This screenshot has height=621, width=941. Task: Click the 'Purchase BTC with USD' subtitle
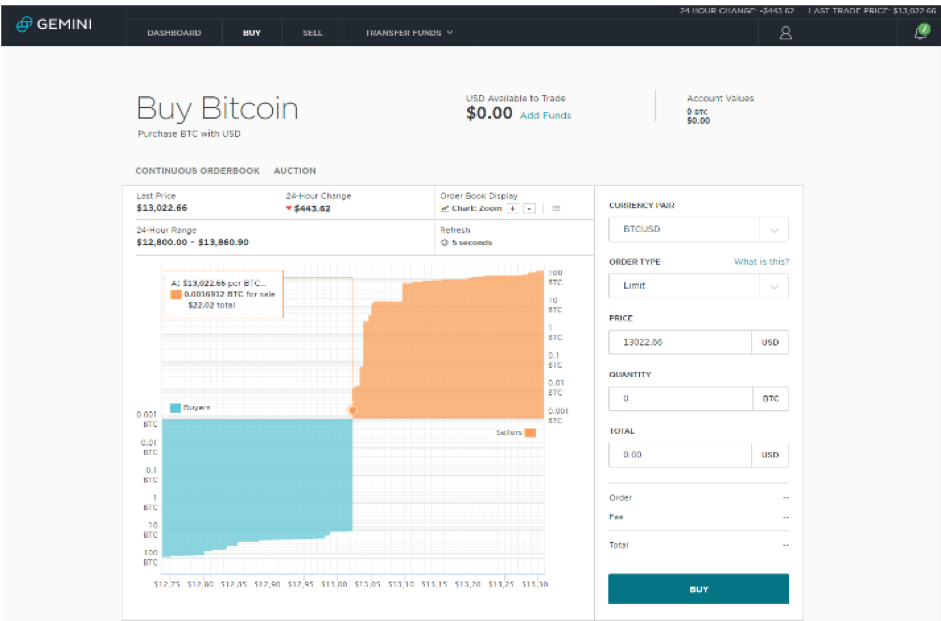point(189,134)
